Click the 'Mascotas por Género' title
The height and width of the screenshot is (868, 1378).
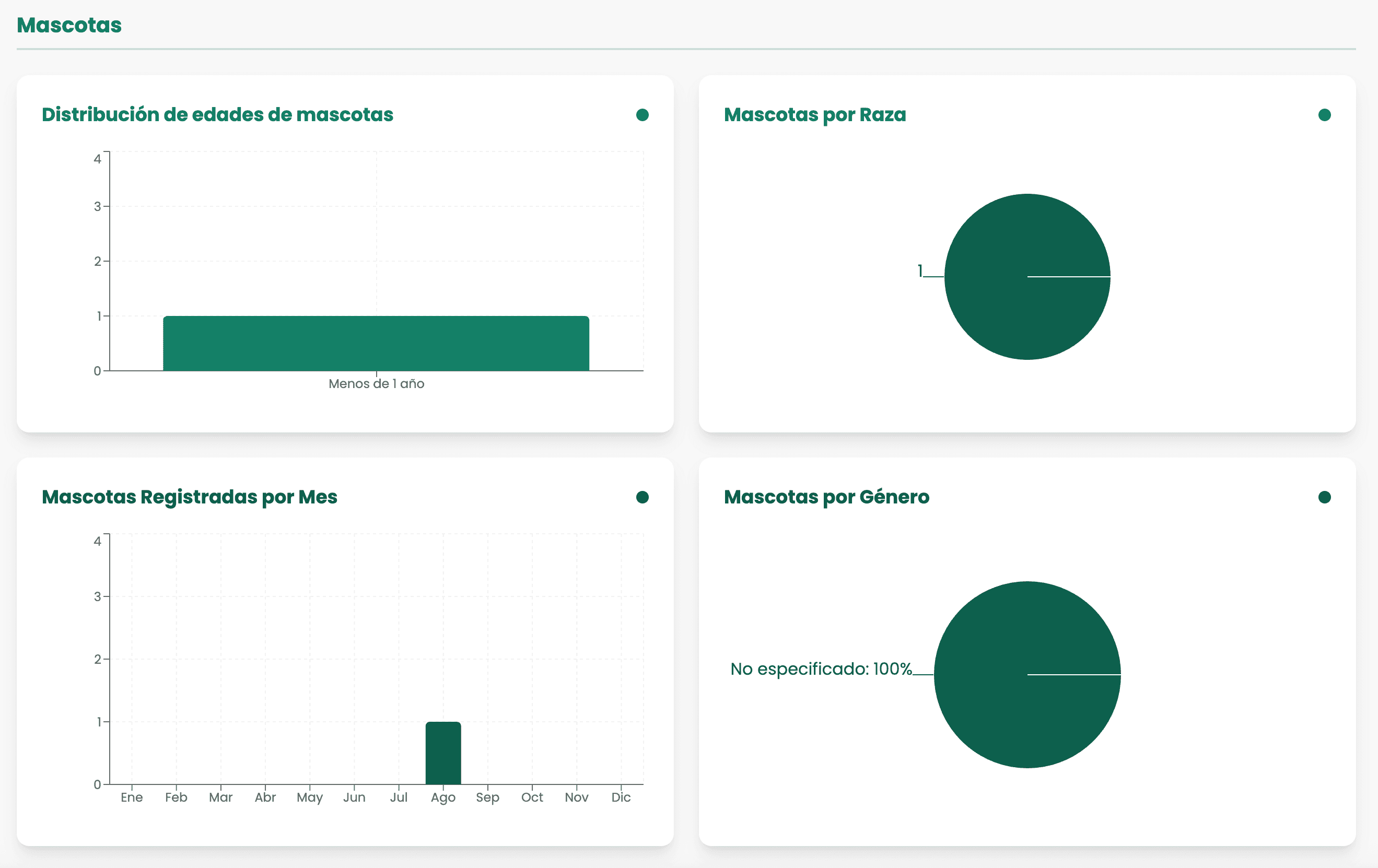tap(826, 497)
